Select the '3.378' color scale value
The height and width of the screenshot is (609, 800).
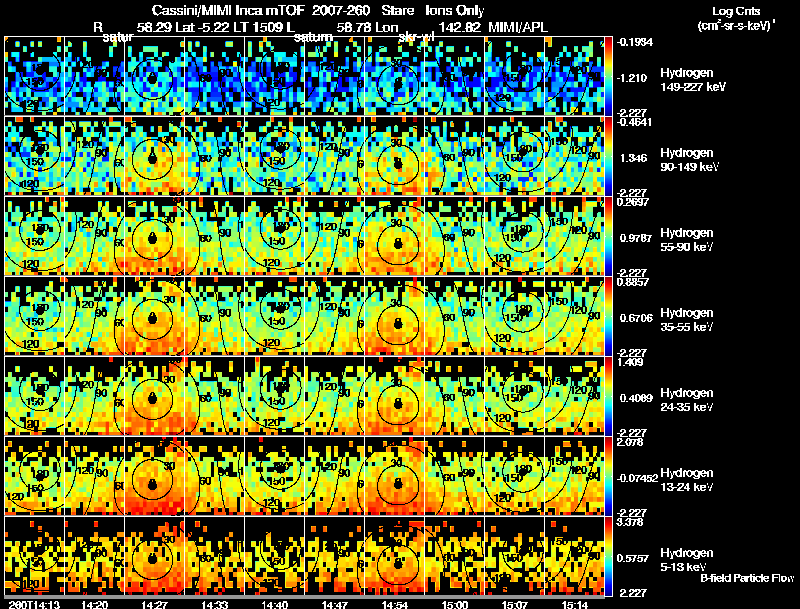(x=630, y=522)
